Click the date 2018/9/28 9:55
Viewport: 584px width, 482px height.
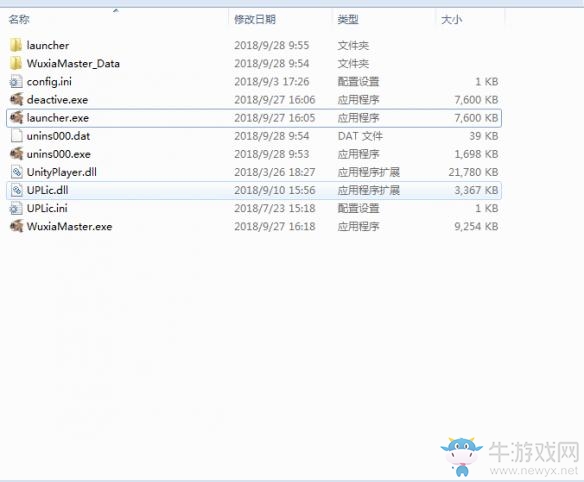tap(272, 45)
